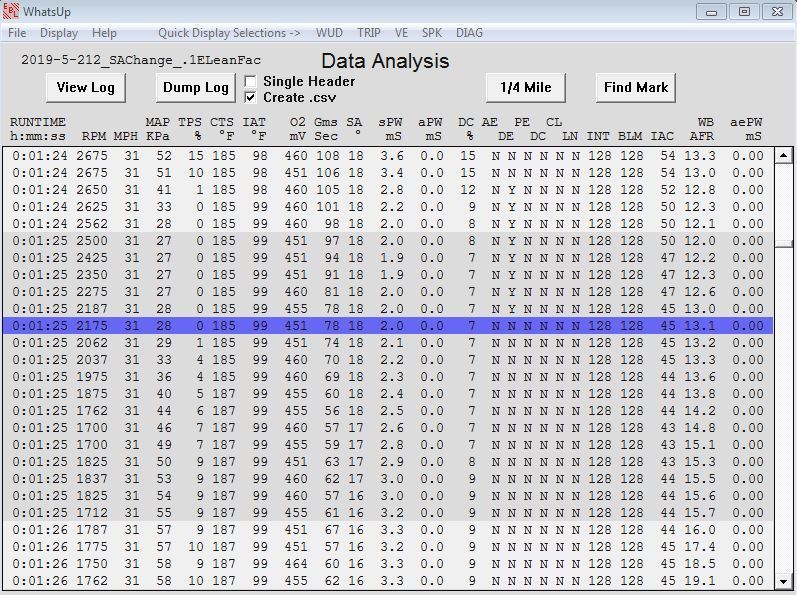The width and height of the screenshot is (797, 595).
Task: Open the File menu
Action: click(17, 33)
